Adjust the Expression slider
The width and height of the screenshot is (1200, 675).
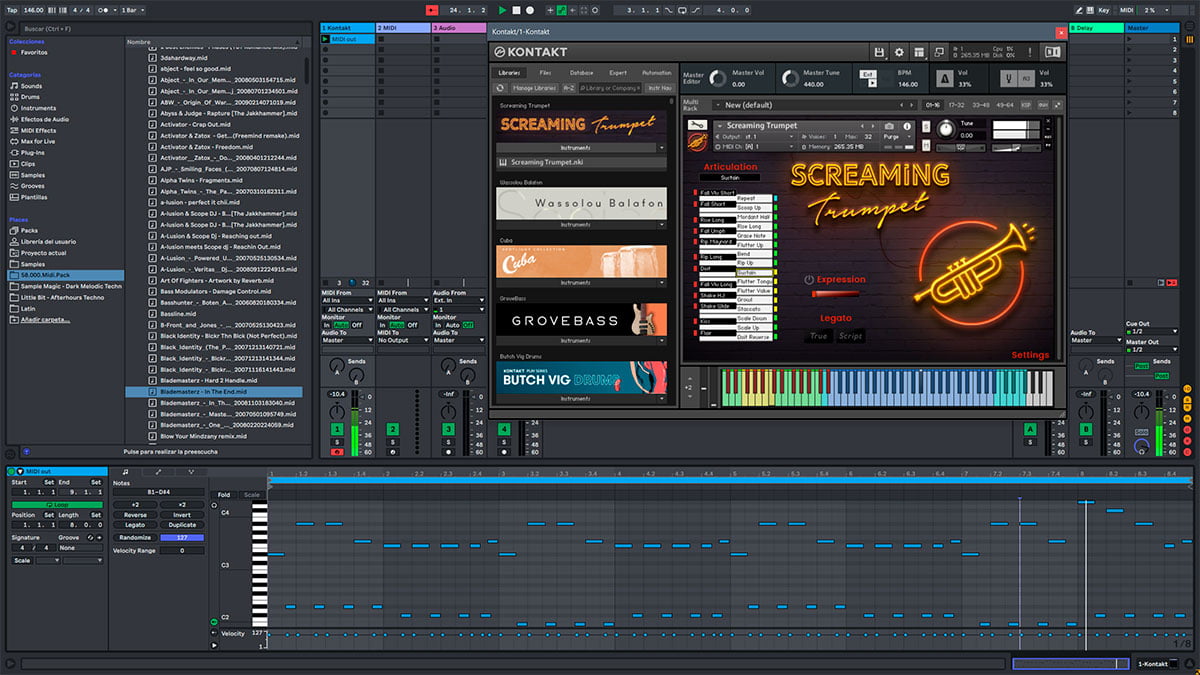click(x=837, y=293)
